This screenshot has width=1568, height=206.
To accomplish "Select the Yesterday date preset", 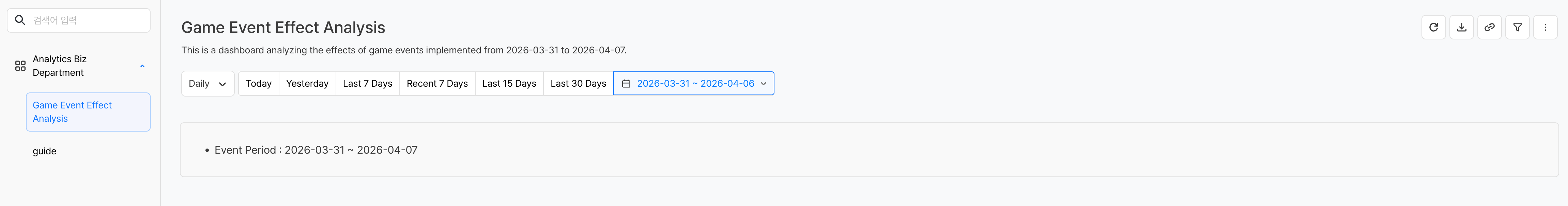I will coord(307,84).
